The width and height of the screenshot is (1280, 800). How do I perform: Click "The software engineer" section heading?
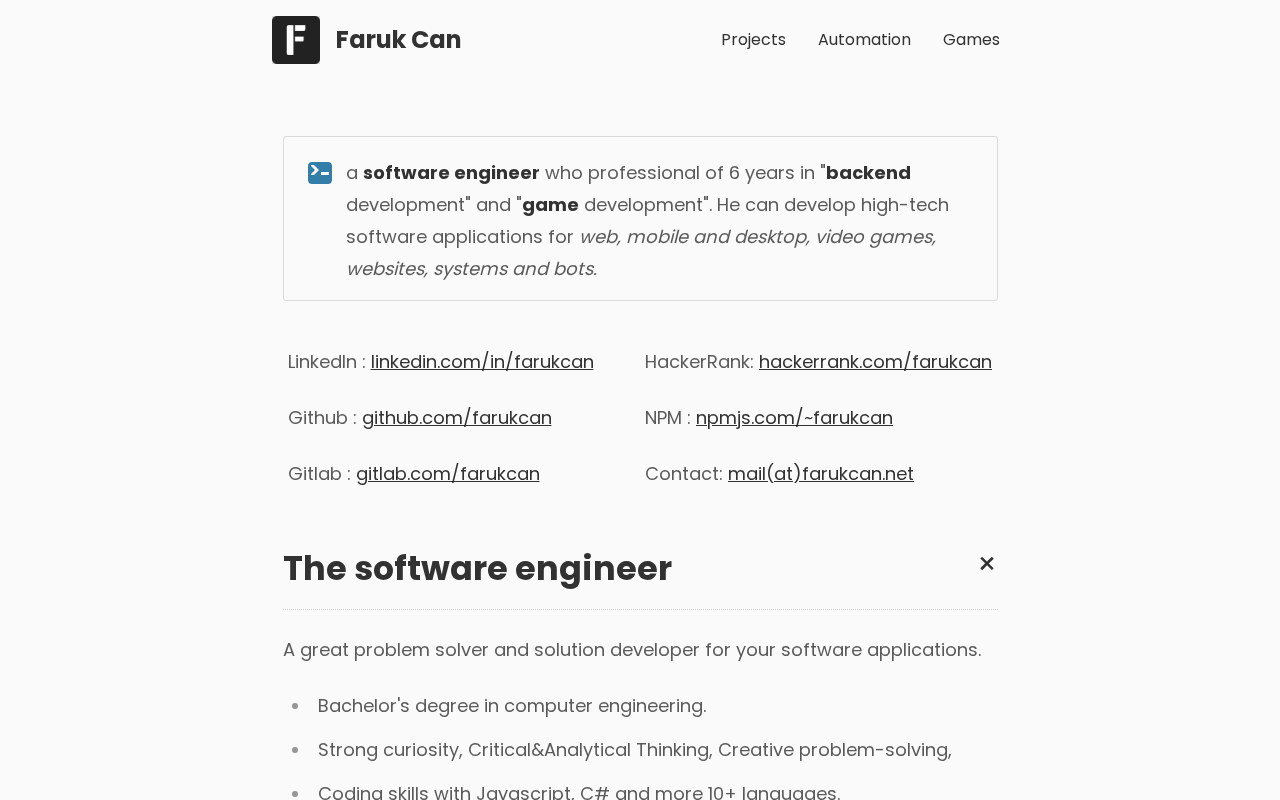477,569
